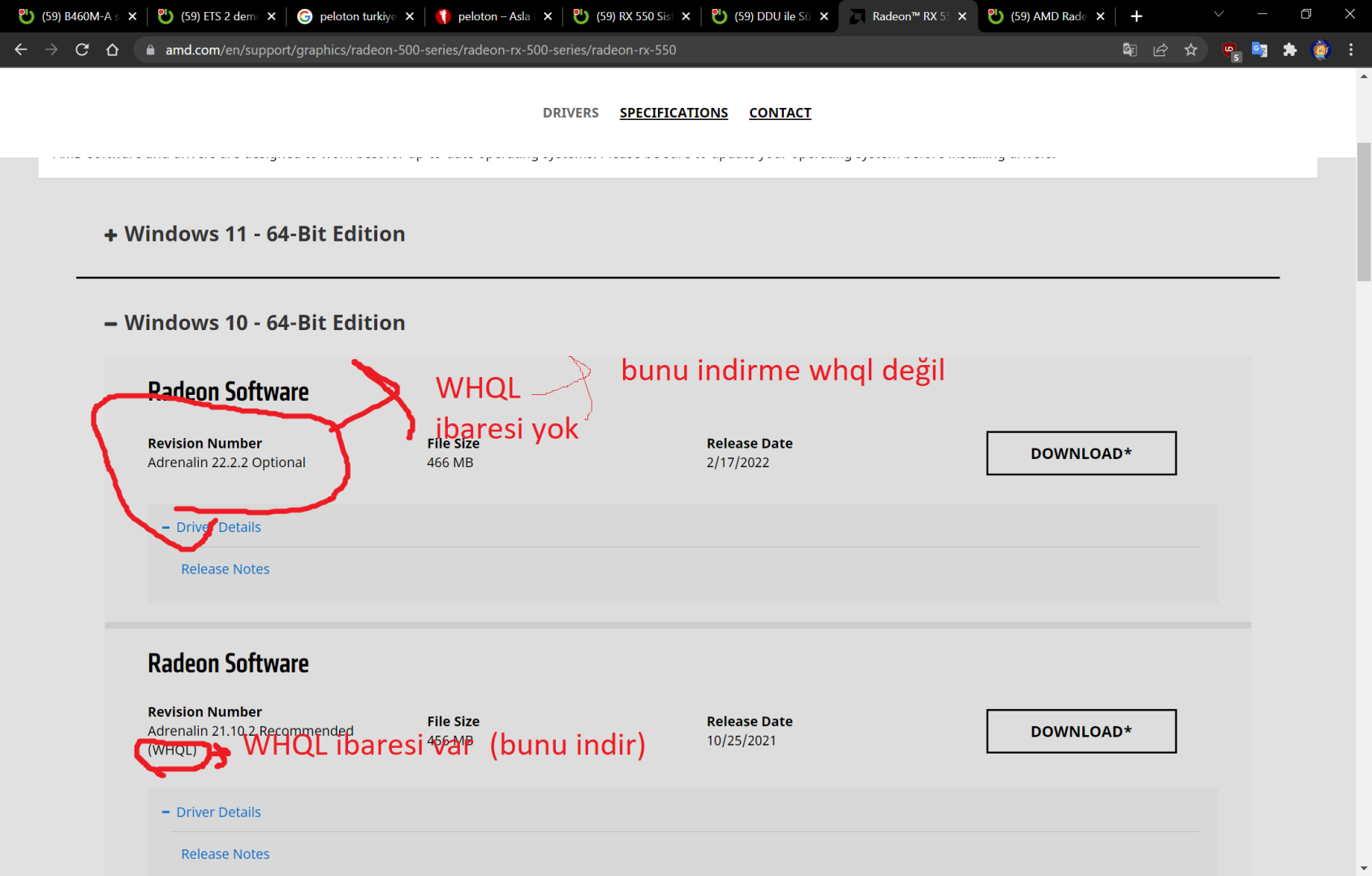Download Adrenalin 22.2.2 Optional driver
This screenshot has height=876, width=1372.
1081,453
